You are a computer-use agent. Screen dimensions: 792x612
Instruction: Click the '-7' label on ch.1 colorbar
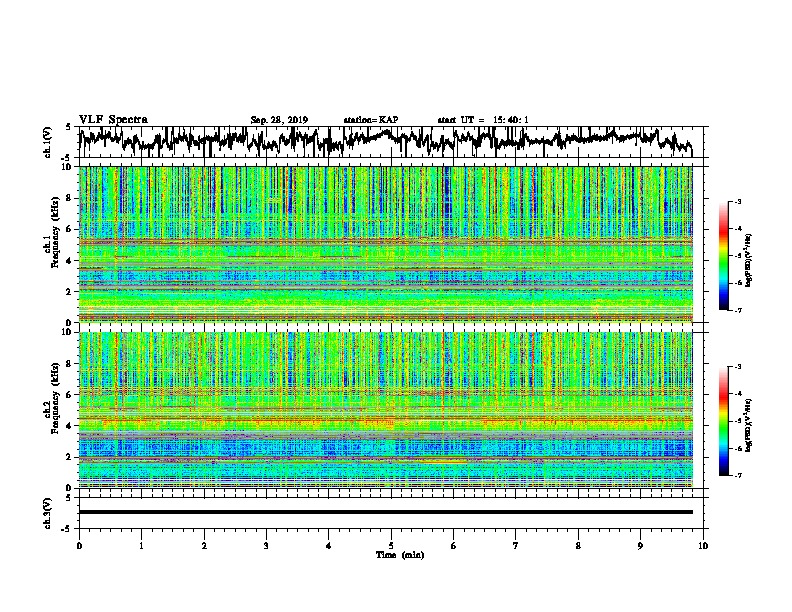point(737,310)
